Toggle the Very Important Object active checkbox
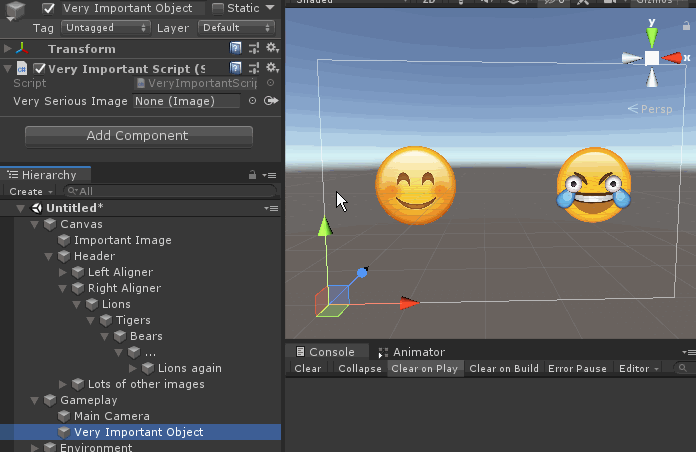696x452 pixels. tap(48, 8)
